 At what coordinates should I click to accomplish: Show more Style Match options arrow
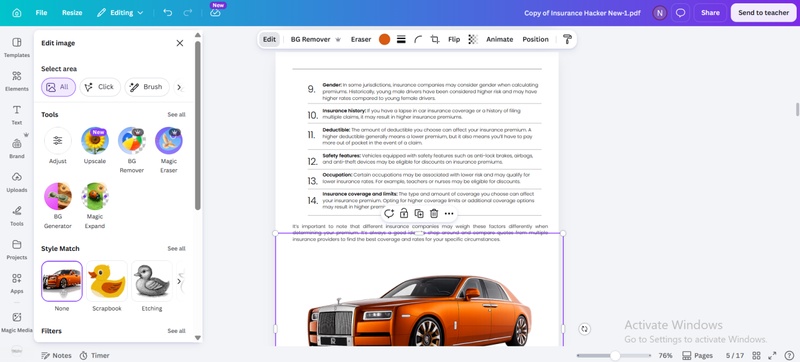point(179,281)
